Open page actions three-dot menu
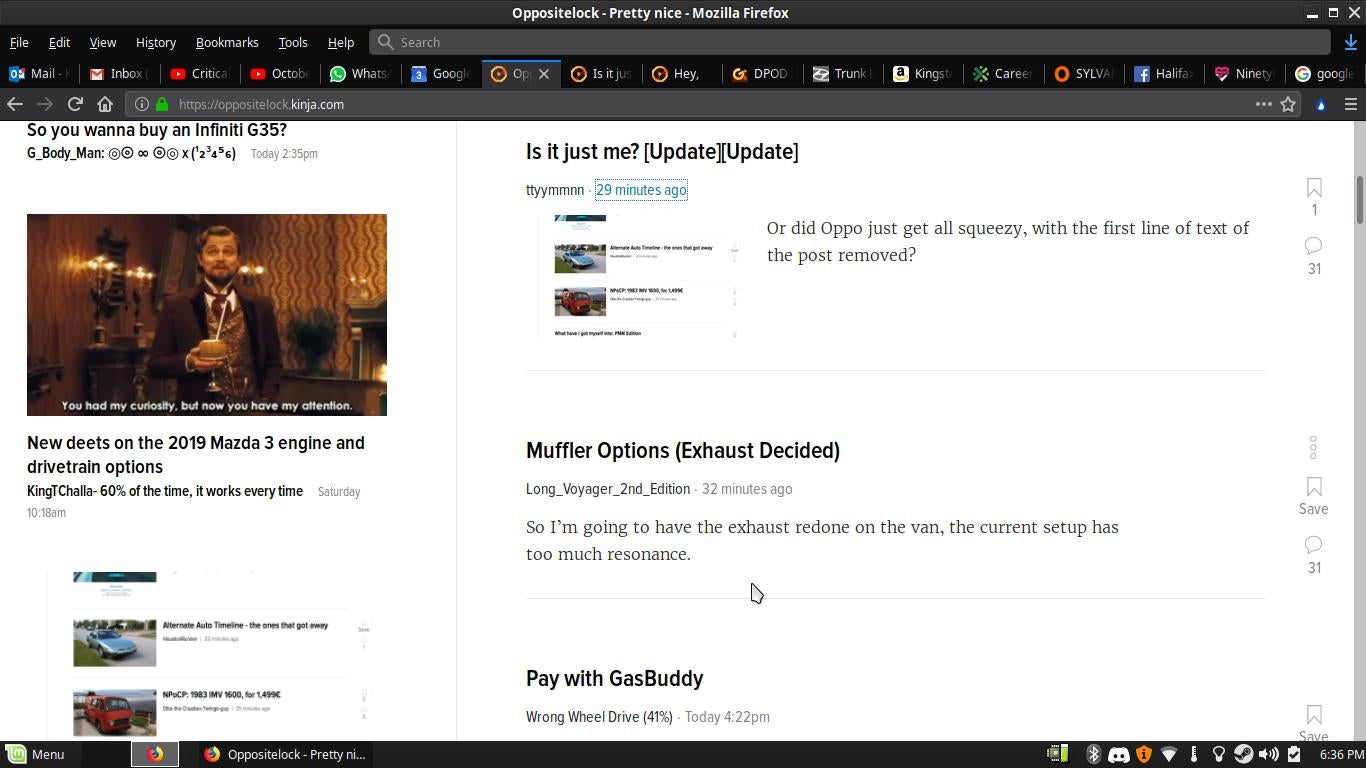1366x768 pixels. pyautogui.click(x=1264, y=104)
